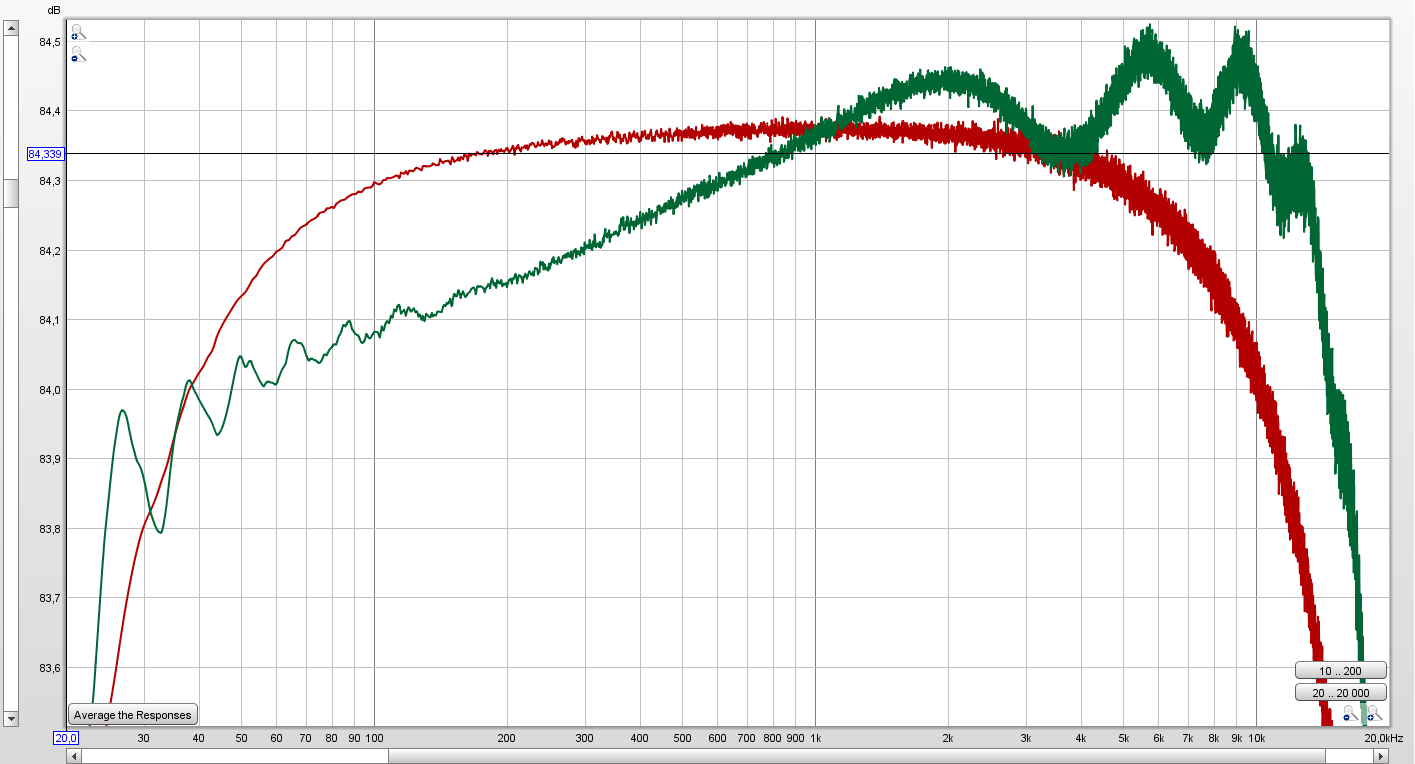Click the 83,6 dB axis label
The image size is (1415, 764).
[x=50, y=668]
